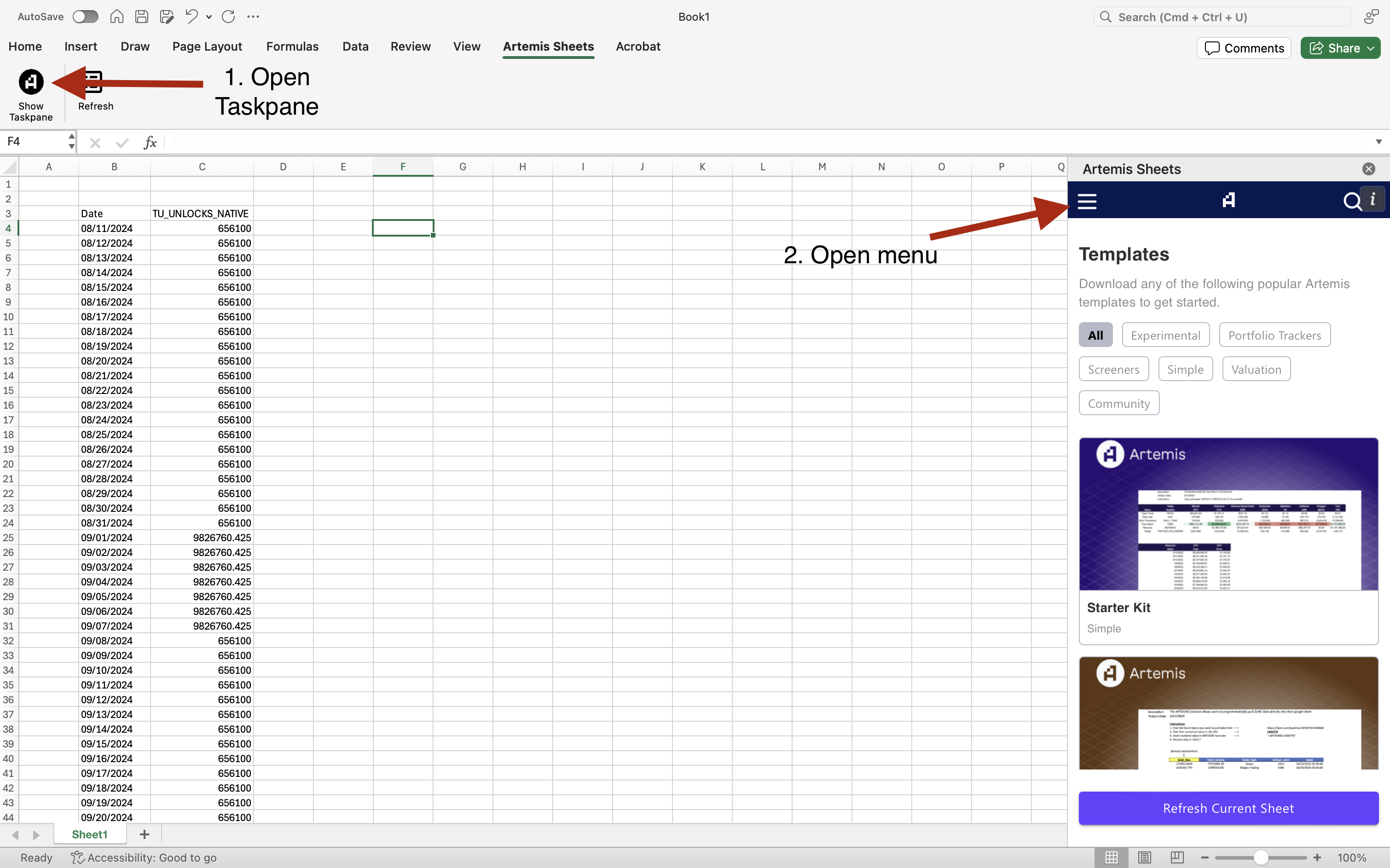
Task: Click the Home icon in title bar
Action: [116, 17]
